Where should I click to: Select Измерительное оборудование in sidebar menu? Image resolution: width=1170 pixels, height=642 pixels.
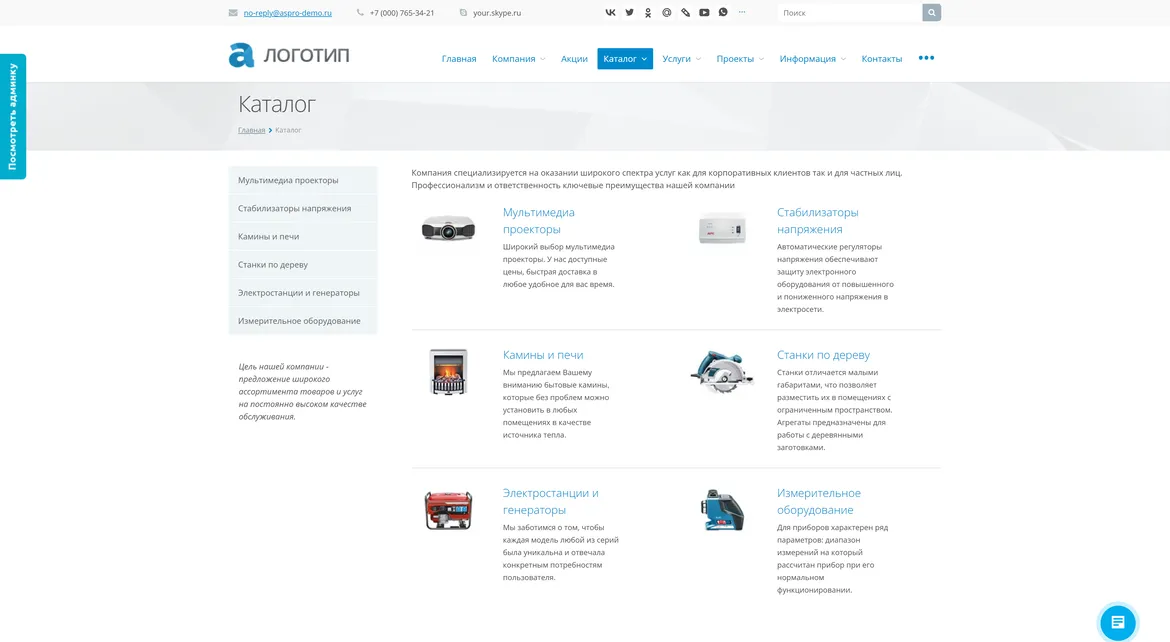tap(303, 321)
